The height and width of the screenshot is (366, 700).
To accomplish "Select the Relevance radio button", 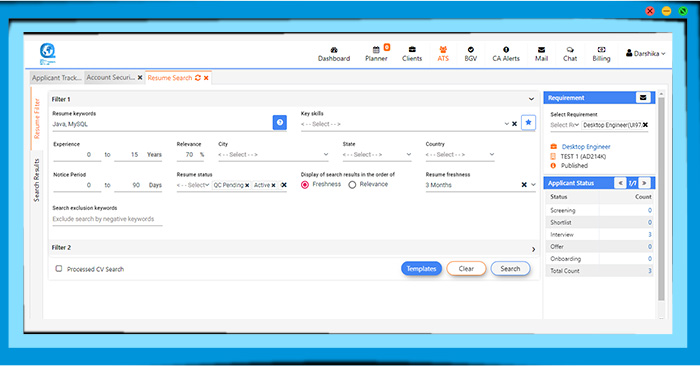I will [352, 185].
